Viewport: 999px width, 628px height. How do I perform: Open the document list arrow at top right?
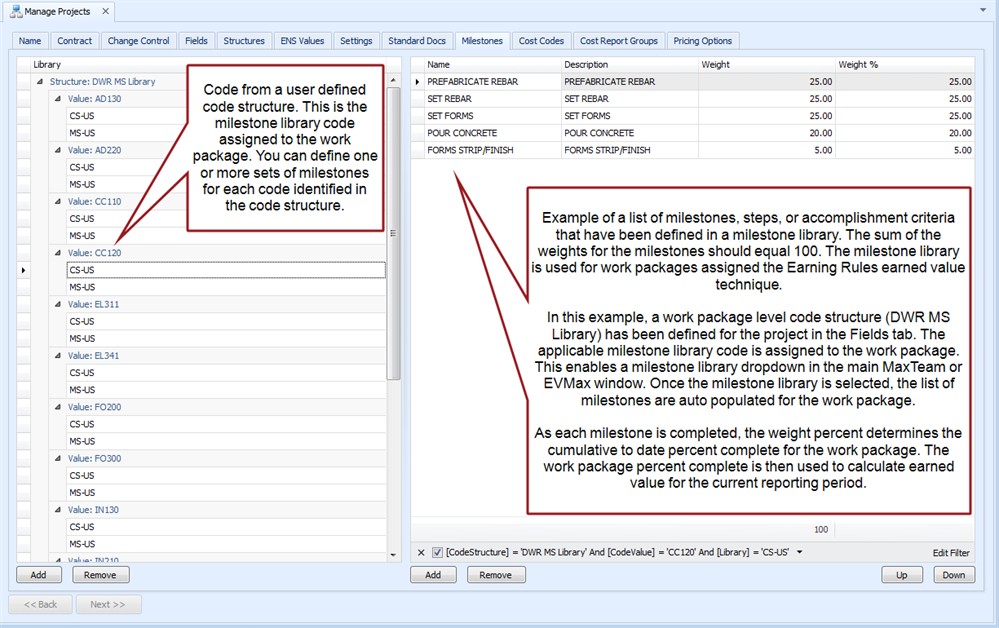(983, 10)
